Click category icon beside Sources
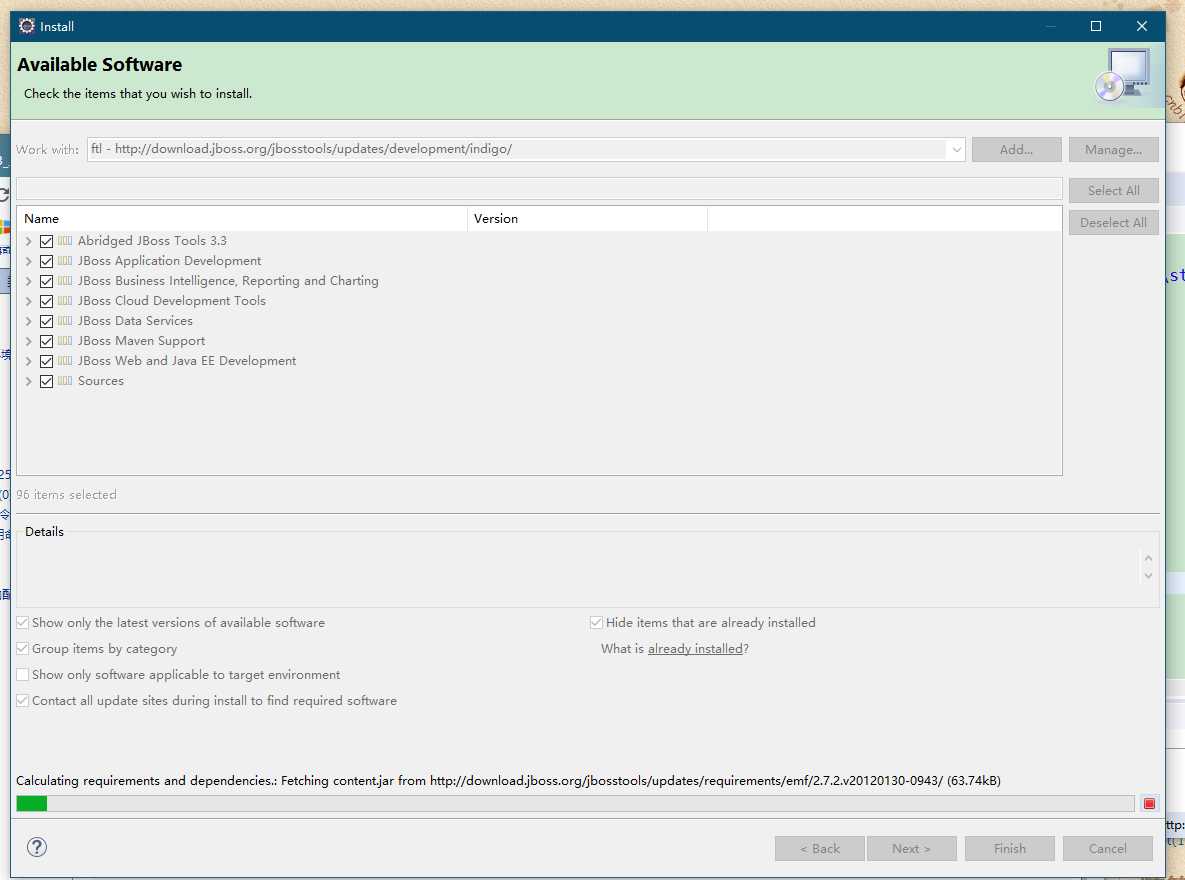The width and height of the screenshot is (1185, 880). [x=65, y=381]
